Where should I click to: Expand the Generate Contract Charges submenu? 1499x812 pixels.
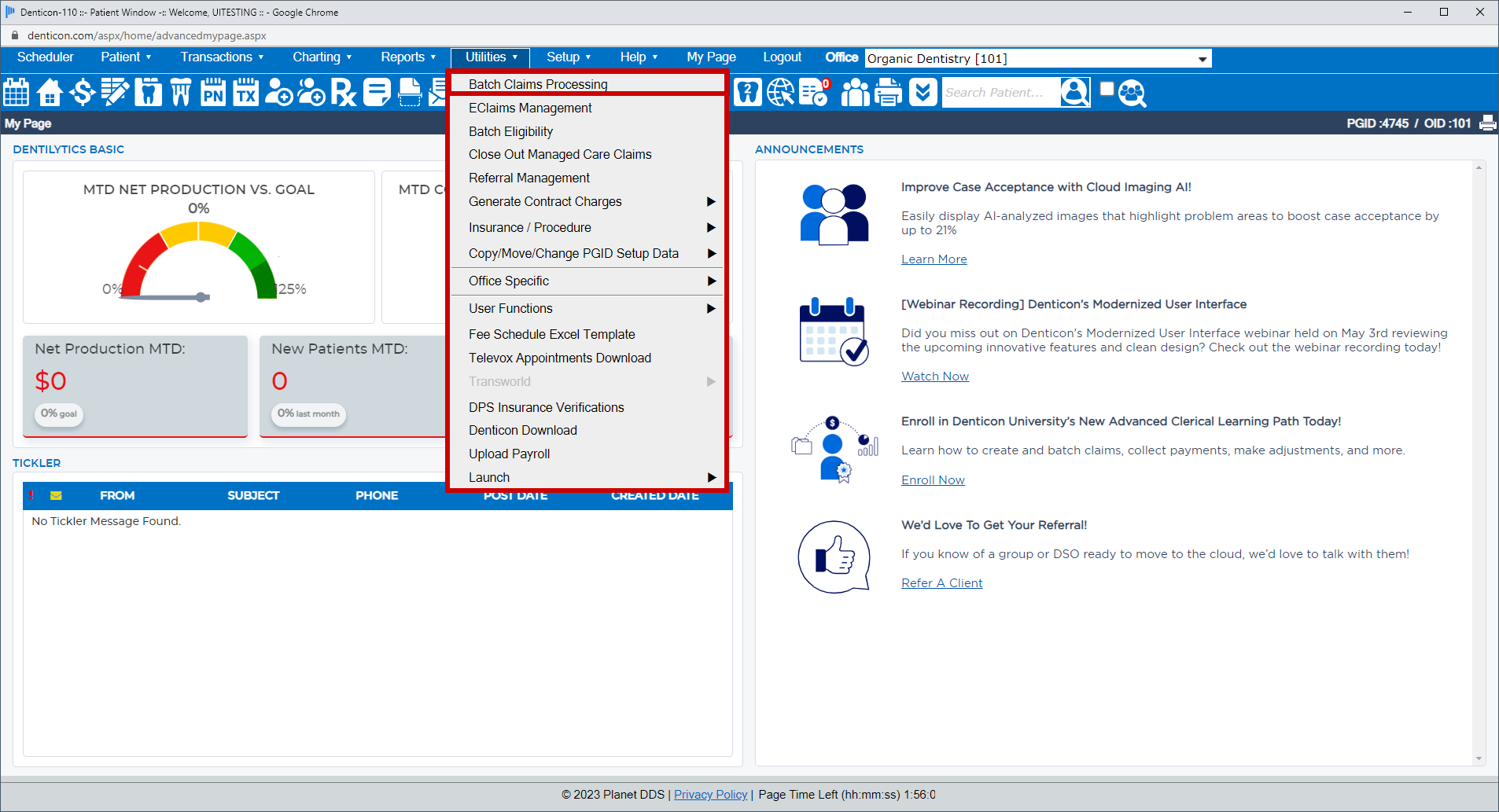587,202
